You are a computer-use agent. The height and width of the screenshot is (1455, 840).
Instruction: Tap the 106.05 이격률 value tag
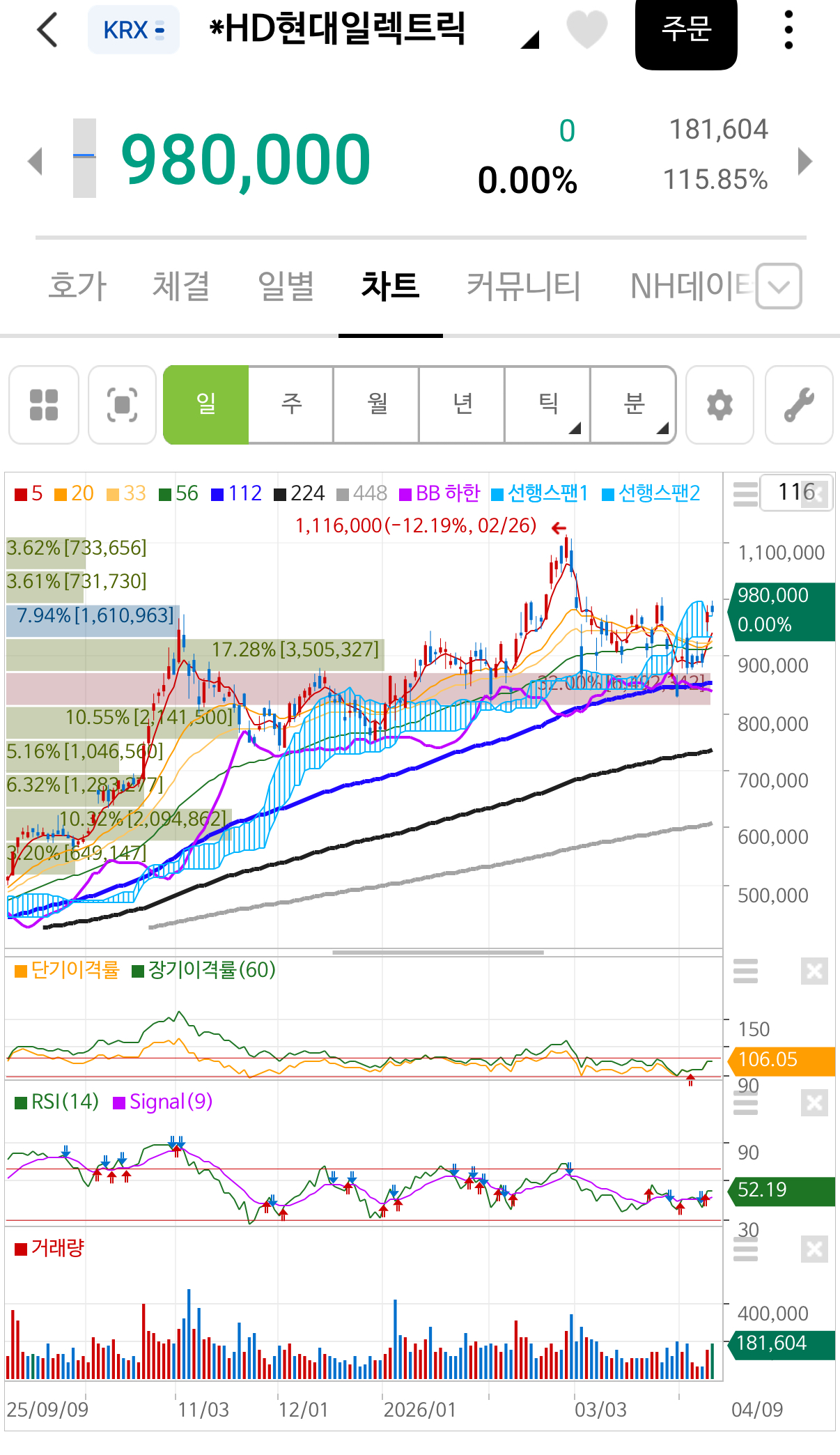[x=781, y=1060]
